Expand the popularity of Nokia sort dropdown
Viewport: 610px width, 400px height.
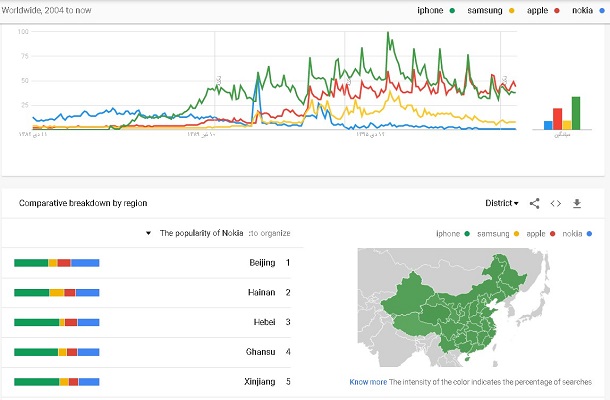148,233
